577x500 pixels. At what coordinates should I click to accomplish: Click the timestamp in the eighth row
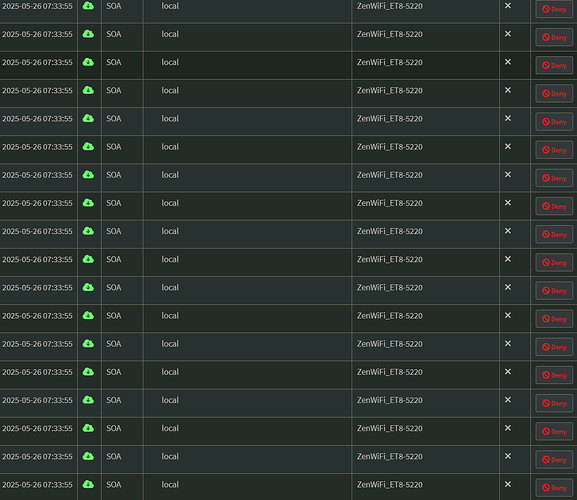pyautogui.click(x=37, y=203)
